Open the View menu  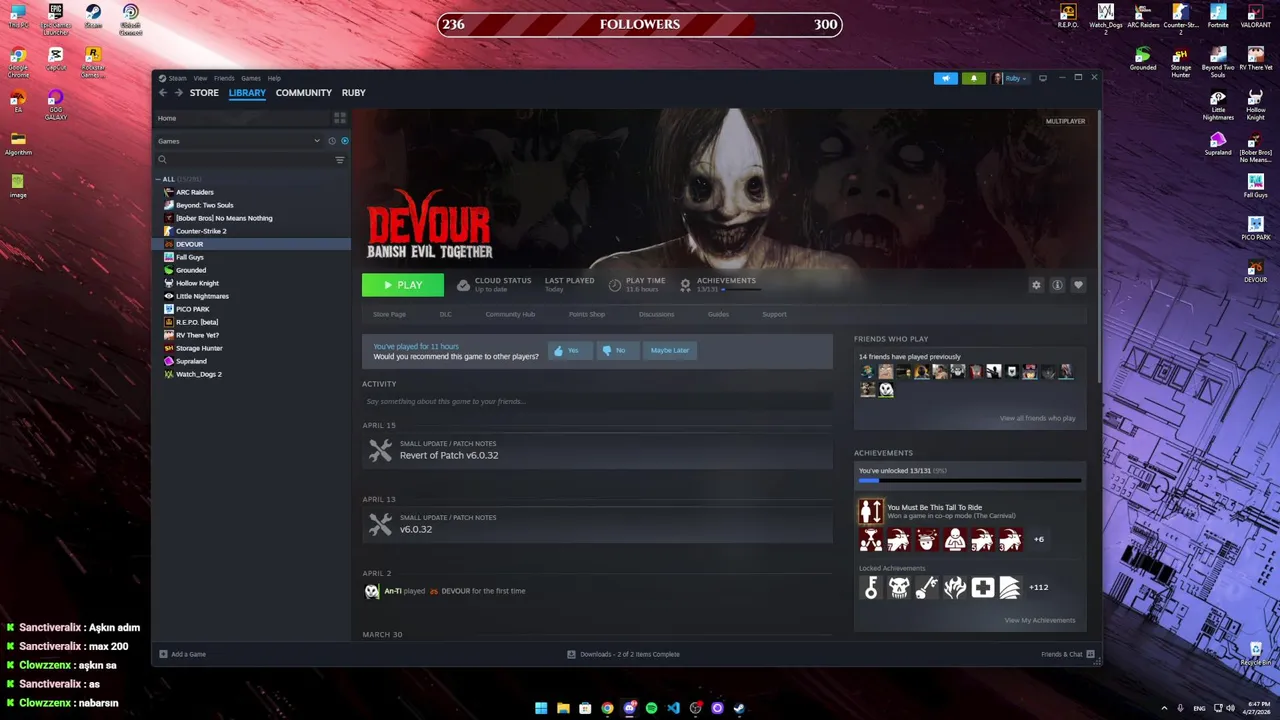coord(200,78)
